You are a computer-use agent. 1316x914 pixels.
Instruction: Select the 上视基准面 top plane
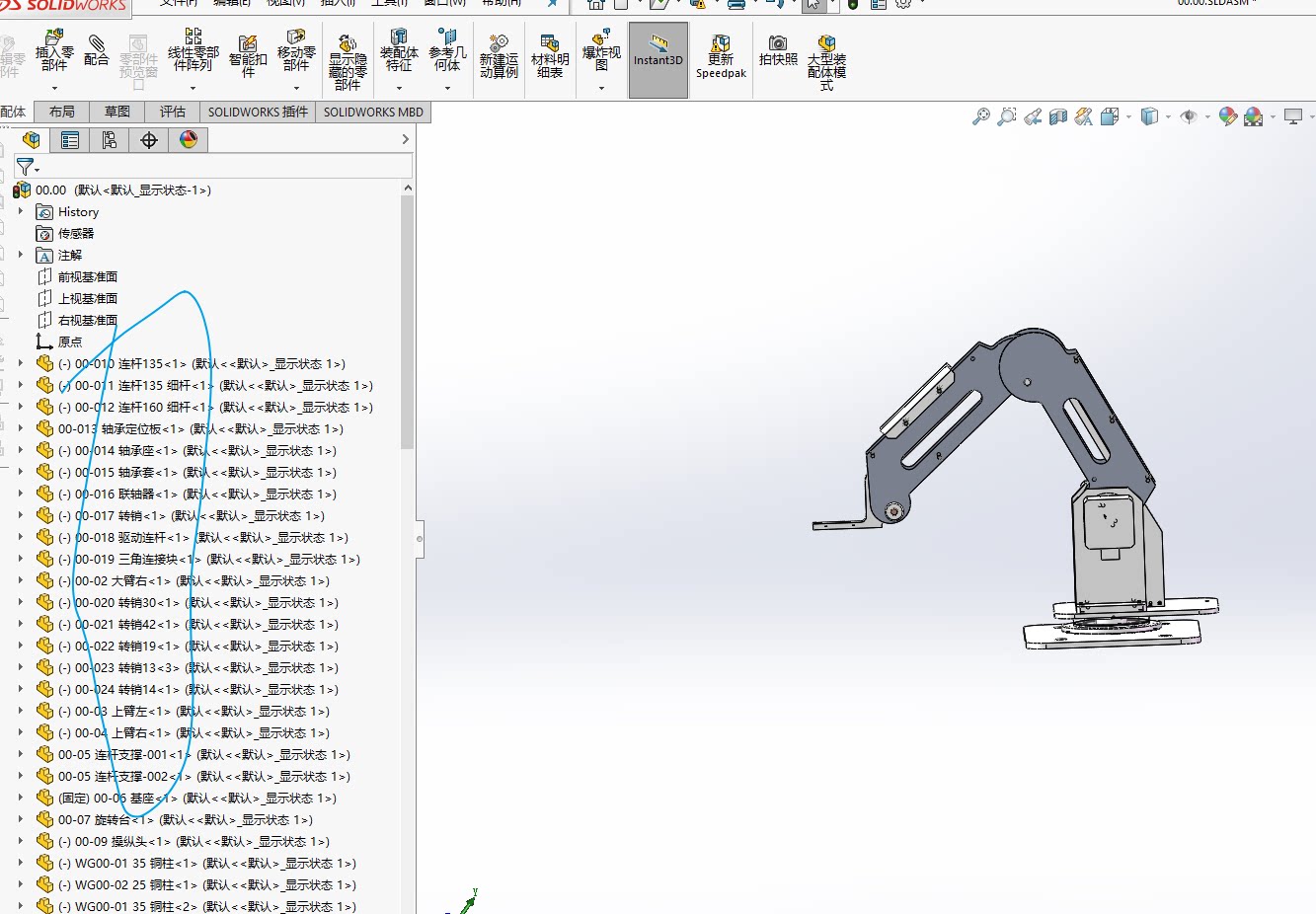(88, 298)
